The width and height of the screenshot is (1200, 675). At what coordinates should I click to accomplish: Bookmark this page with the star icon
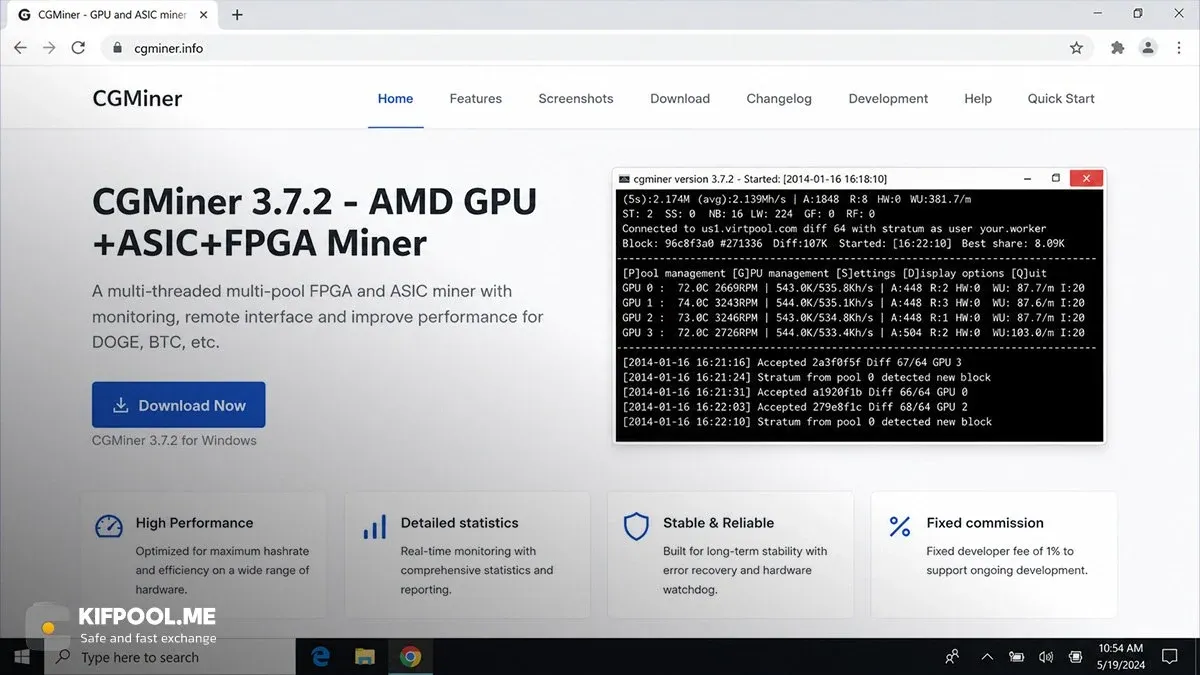(1076, 47)
